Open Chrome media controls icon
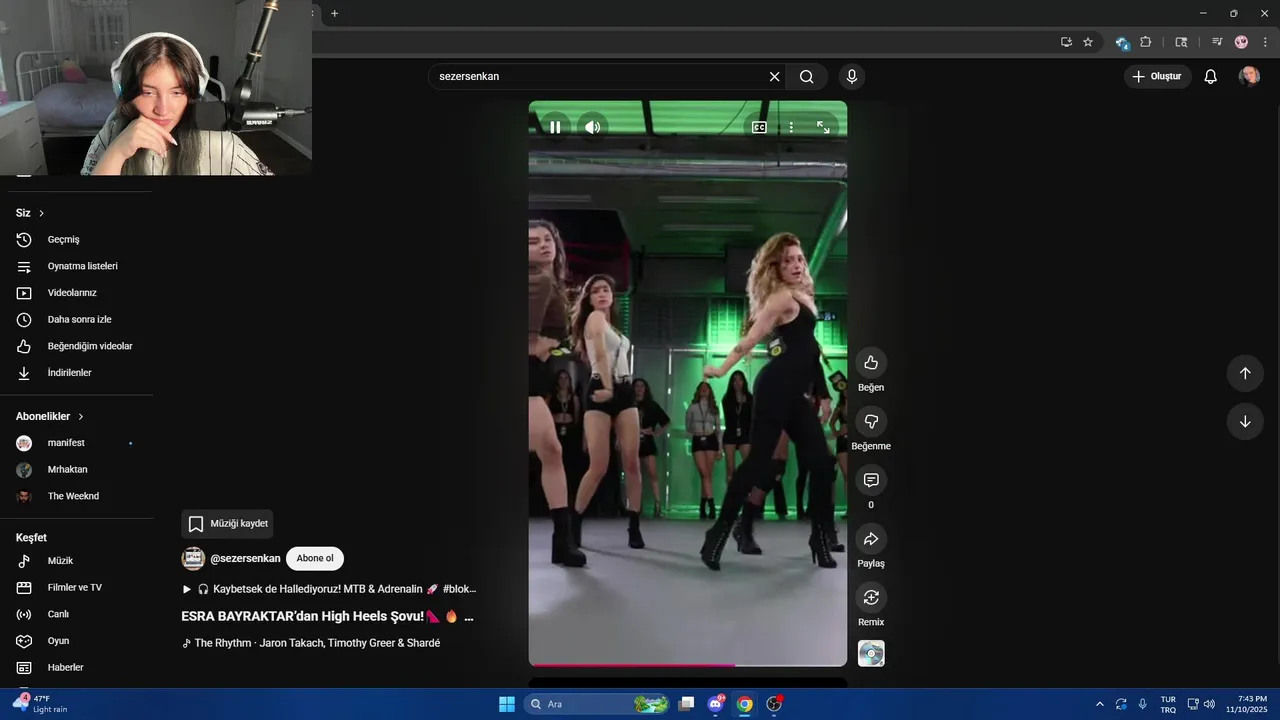The height and width of the screenshot is (720, 1280). pyautogui.click(x=1217, y=42)
